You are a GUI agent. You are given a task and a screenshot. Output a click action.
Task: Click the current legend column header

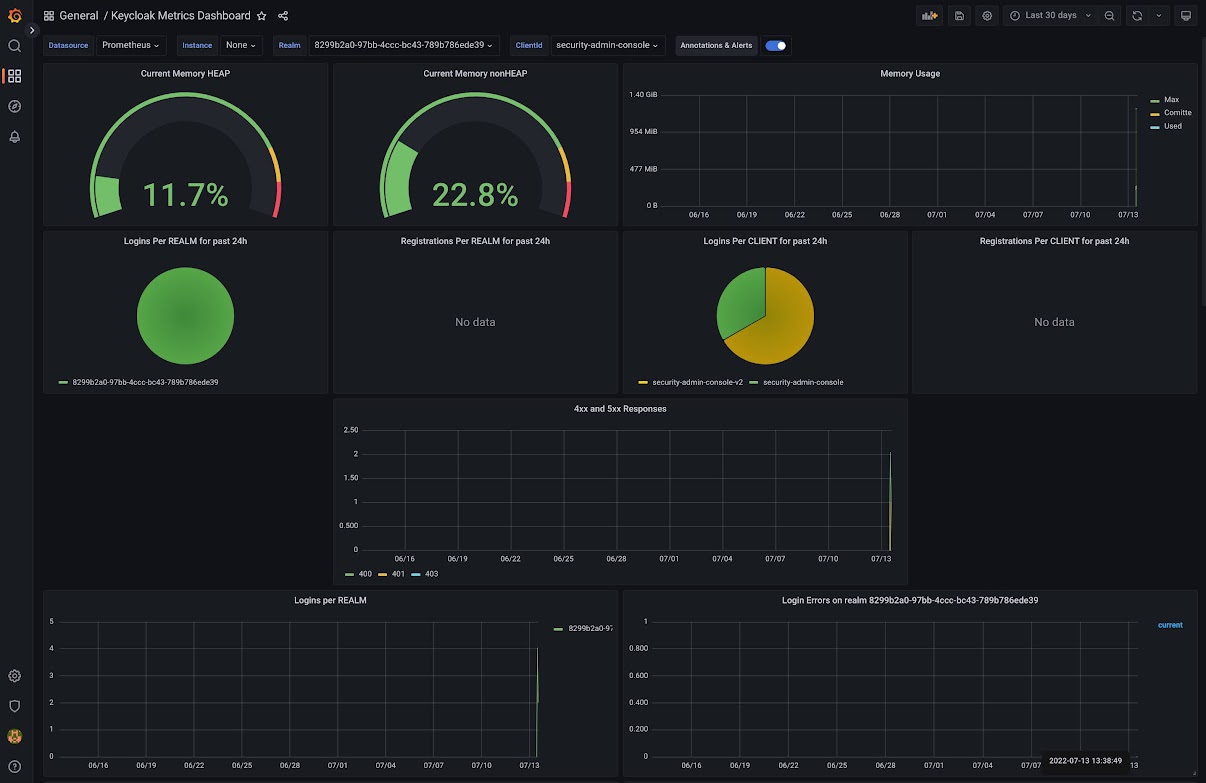tap(1170, 625)
